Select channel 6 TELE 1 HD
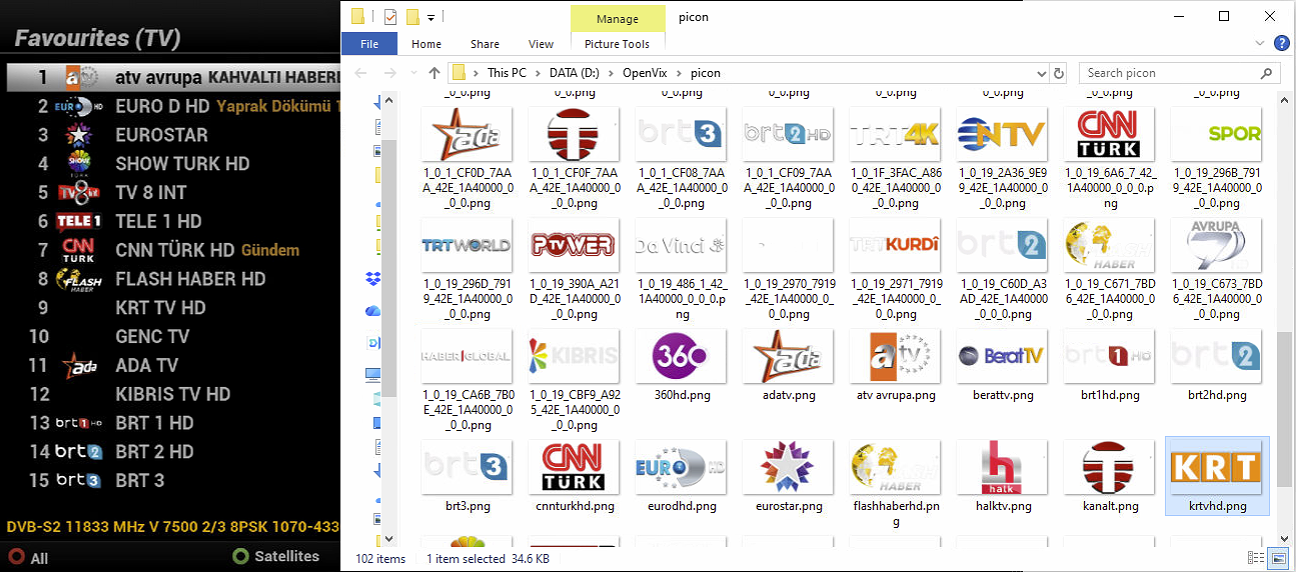The image size is (1296, 572). click(x=173, y=222)
